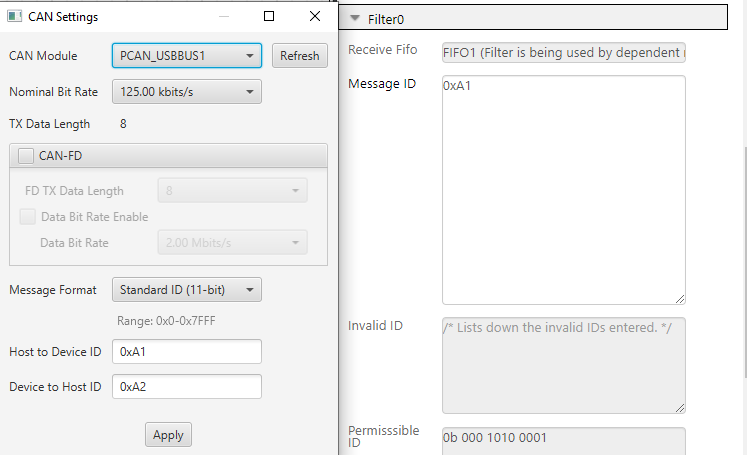Open the Nominal Bit Rate dropdown

point(186,92)
